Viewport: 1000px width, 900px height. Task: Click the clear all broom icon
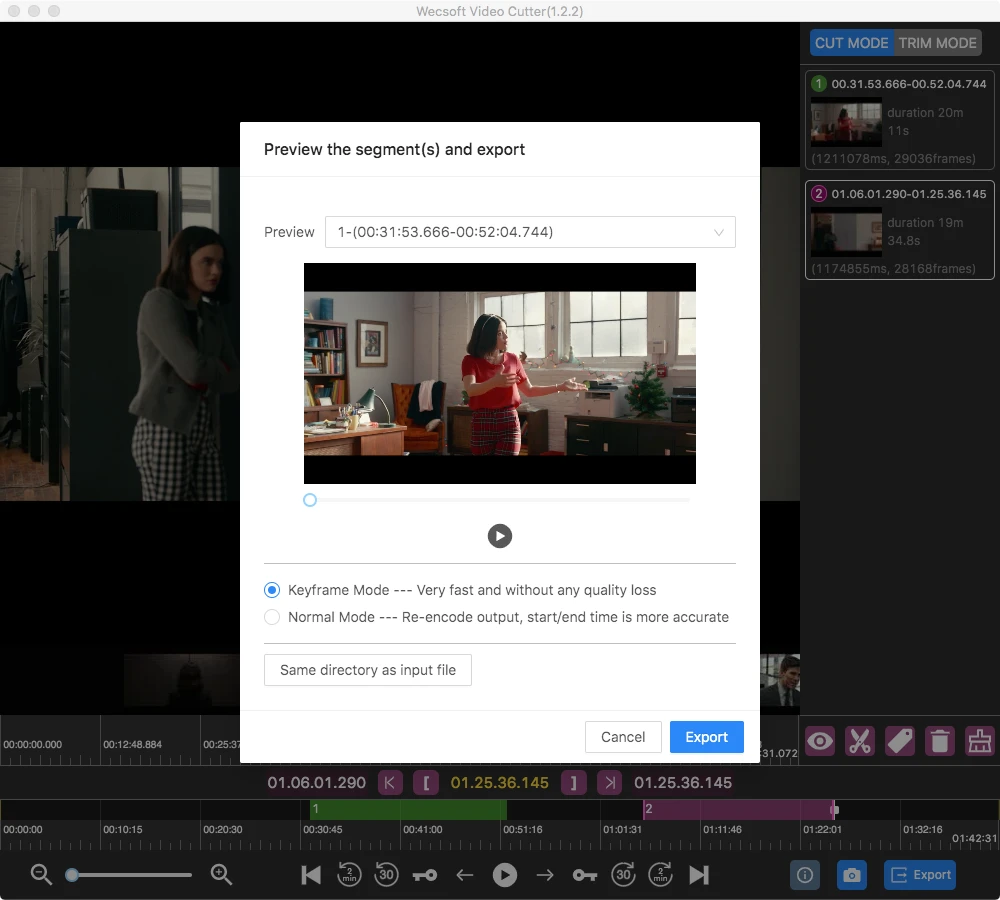click(980, 741)
